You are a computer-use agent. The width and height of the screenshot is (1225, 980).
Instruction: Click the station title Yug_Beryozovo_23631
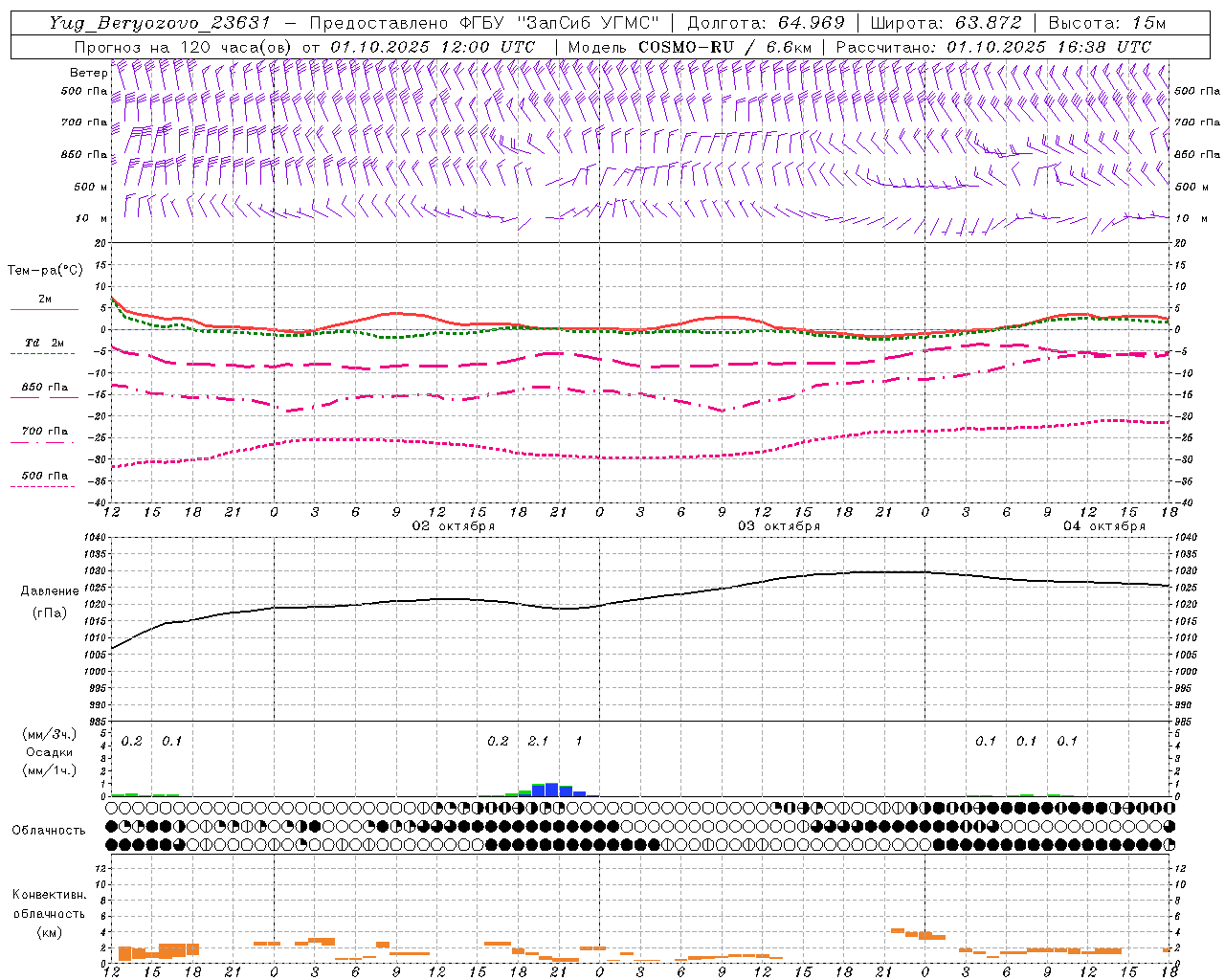click(160, 23)
